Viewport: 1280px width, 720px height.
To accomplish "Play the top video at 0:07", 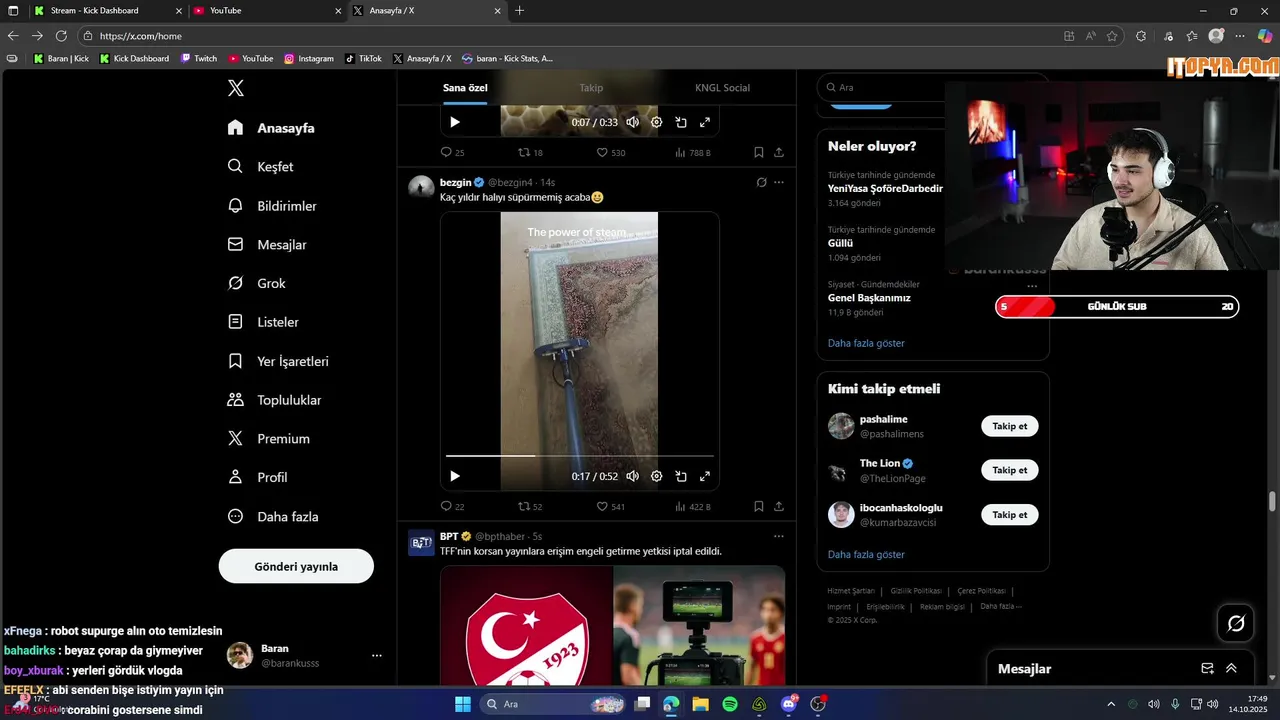I will [455, 122].
